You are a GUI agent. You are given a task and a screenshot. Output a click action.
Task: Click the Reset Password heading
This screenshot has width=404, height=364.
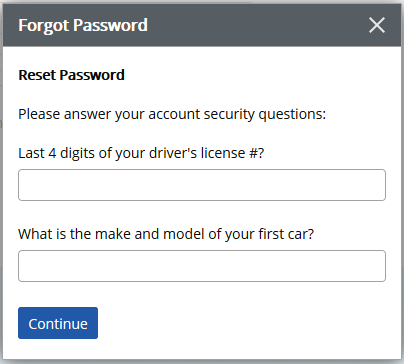click(x=71, y=75)
